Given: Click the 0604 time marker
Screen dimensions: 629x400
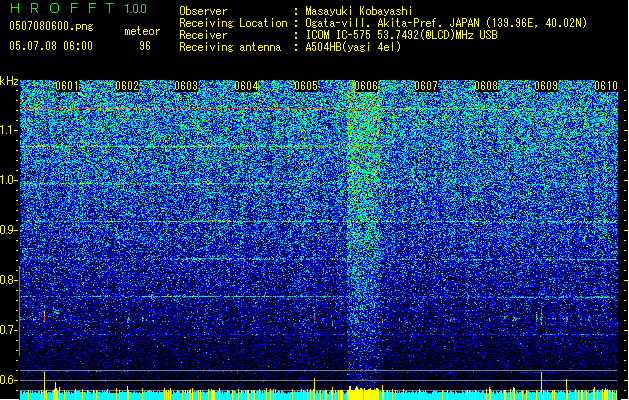Looking at the screenshot, I should [x=246, y=86].
